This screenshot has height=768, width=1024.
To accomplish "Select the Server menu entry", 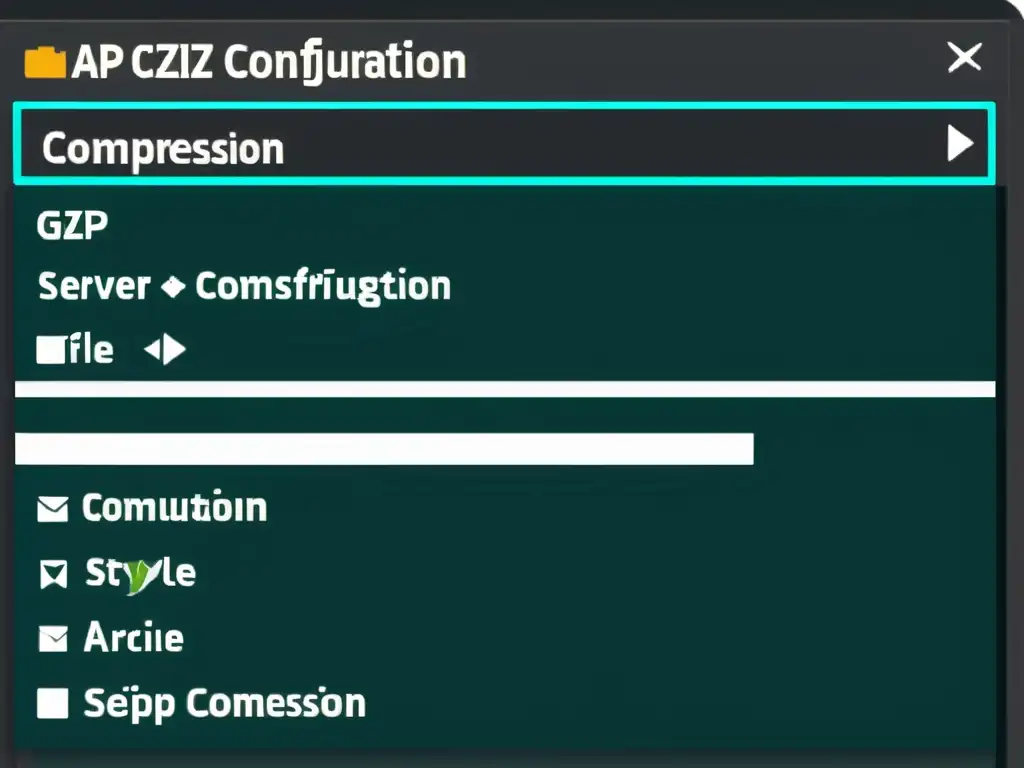I will pos(93,287).
